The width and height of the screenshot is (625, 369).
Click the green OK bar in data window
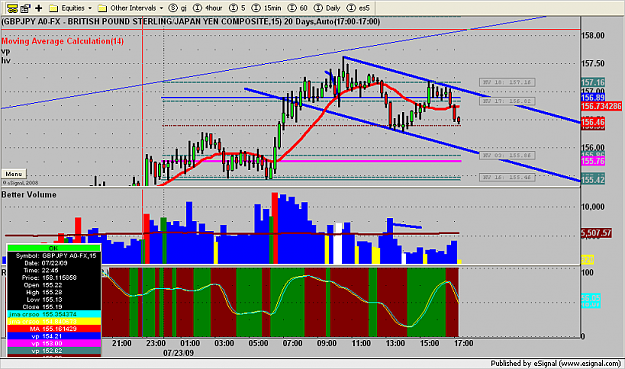[x=53, y=248]
